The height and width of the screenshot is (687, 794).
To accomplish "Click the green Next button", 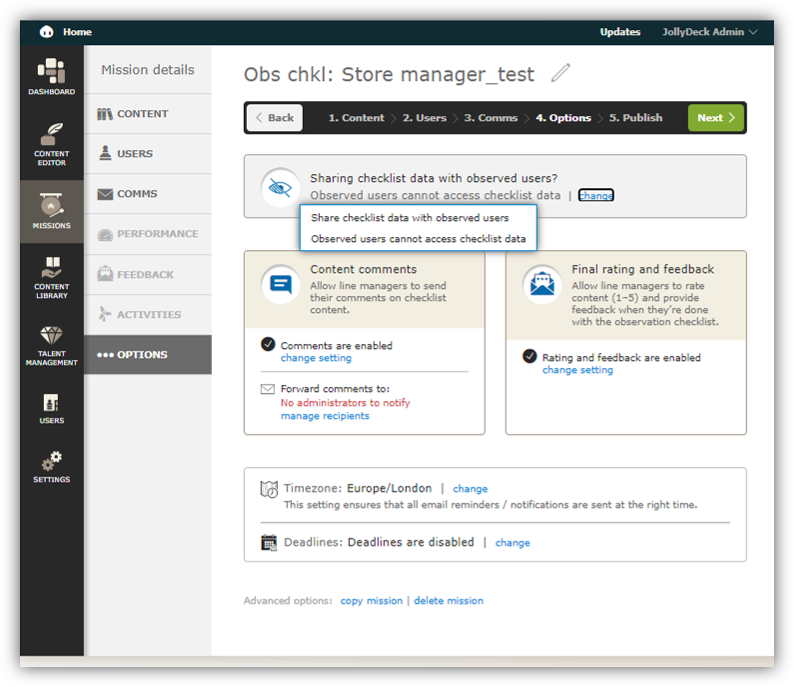I will point(716,118).
